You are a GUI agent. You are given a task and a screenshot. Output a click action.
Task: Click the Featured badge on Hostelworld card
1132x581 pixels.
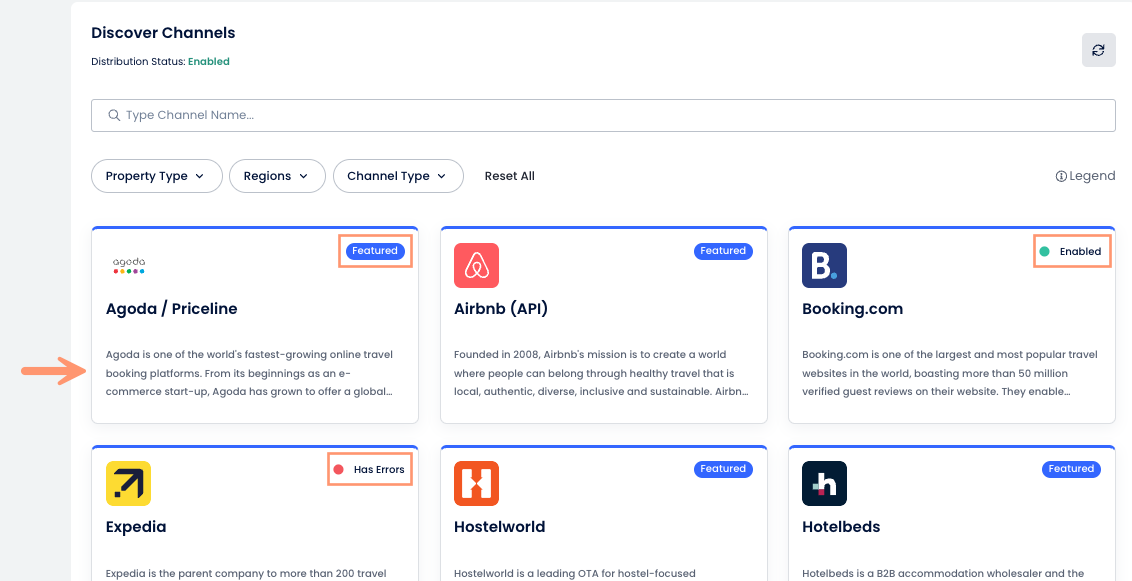tap(723, 469)
